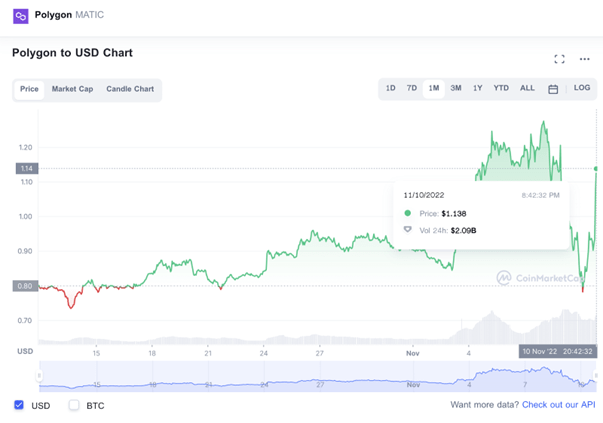Open the calendar date range picker
603x423 pixels.
(x=553, y=89)
